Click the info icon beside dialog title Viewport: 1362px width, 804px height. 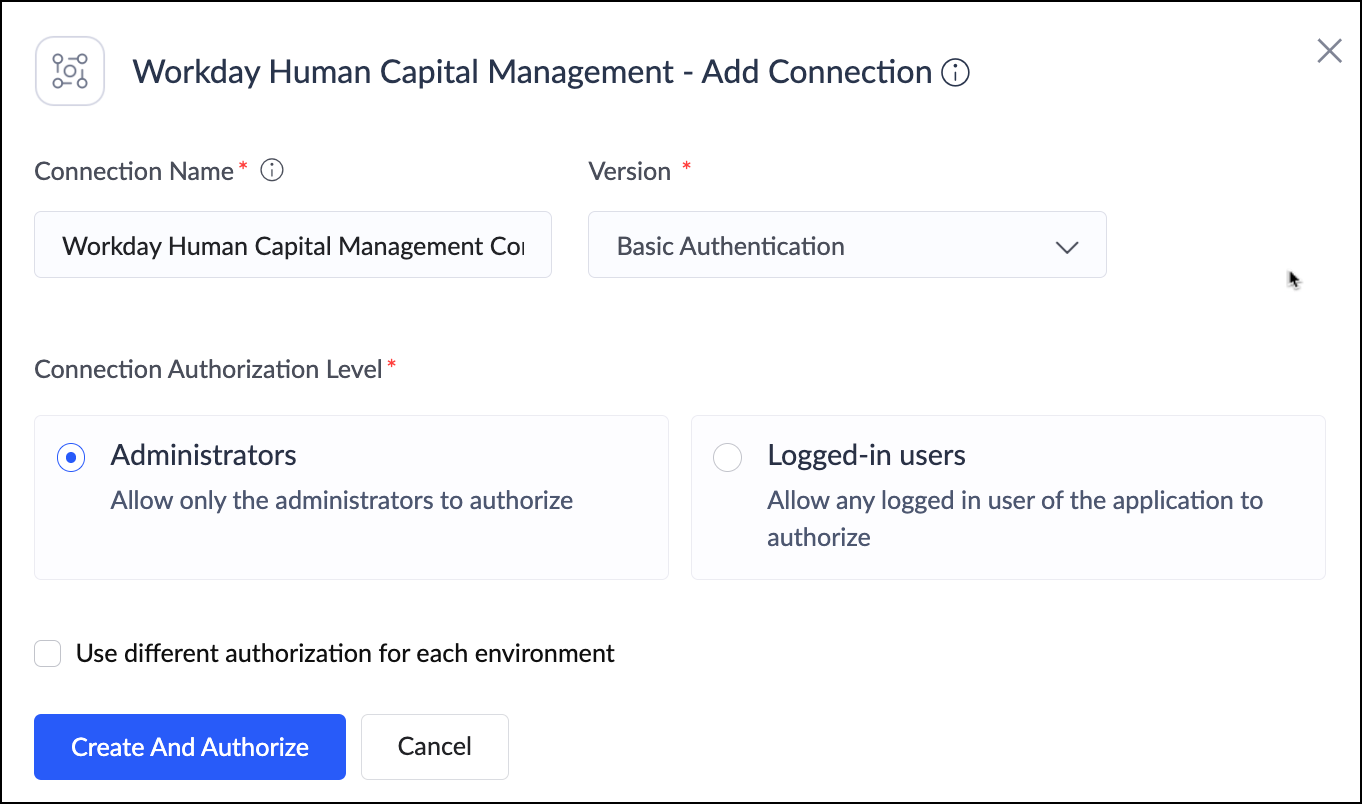[x=956, y=73]
